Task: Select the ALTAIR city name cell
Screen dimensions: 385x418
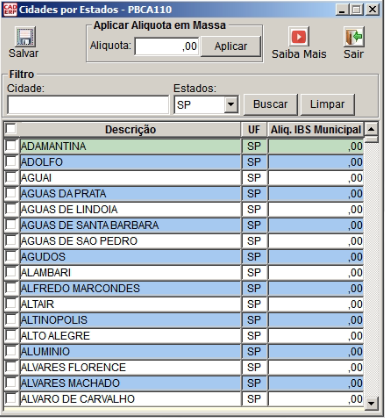Action: coord(130,304)
